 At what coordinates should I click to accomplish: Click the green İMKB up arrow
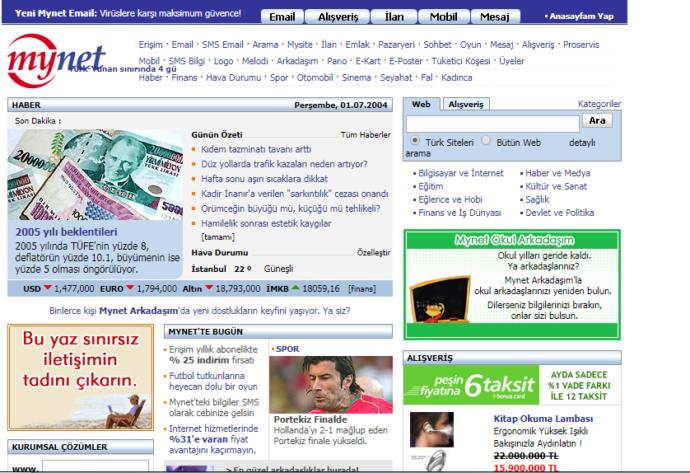point(295,288)
